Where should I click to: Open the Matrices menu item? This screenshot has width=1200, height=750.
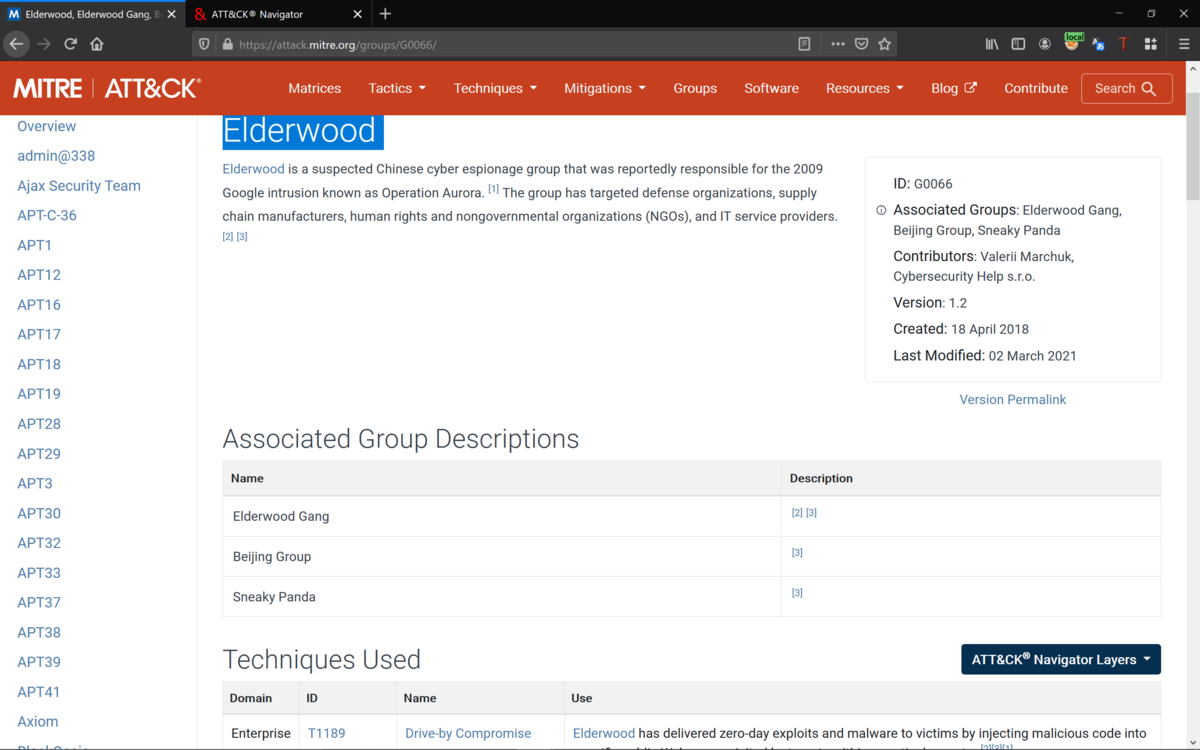pyautogui.click(x=314, y=88)
